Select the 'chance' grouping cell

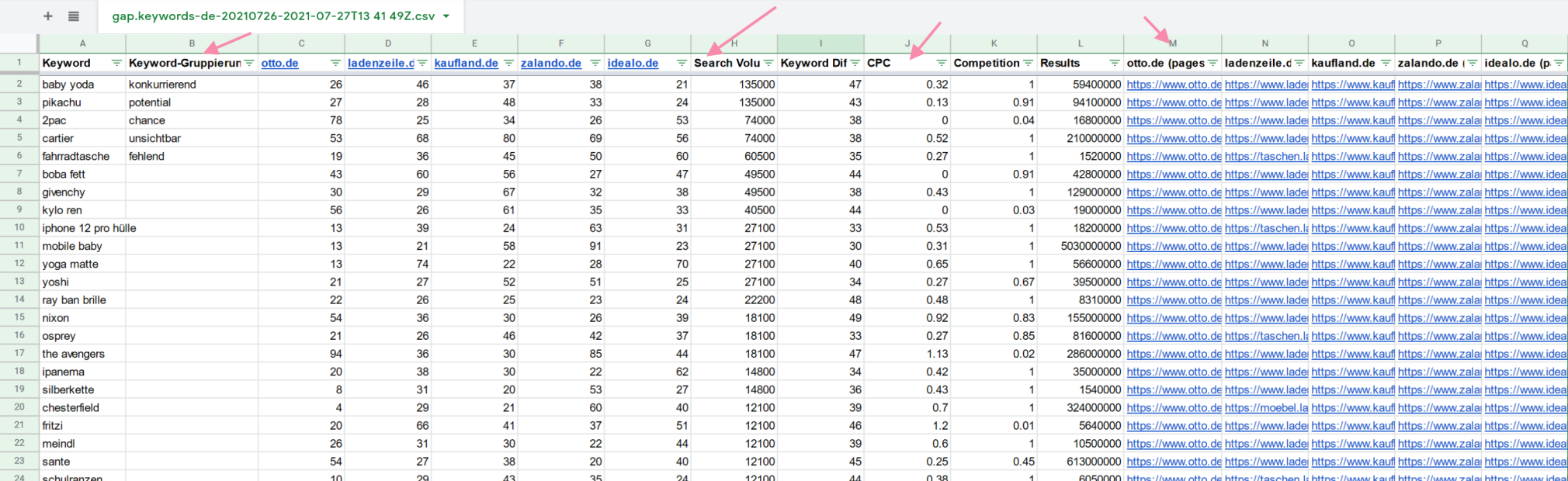pyautogui.click(x=192, y=120)
